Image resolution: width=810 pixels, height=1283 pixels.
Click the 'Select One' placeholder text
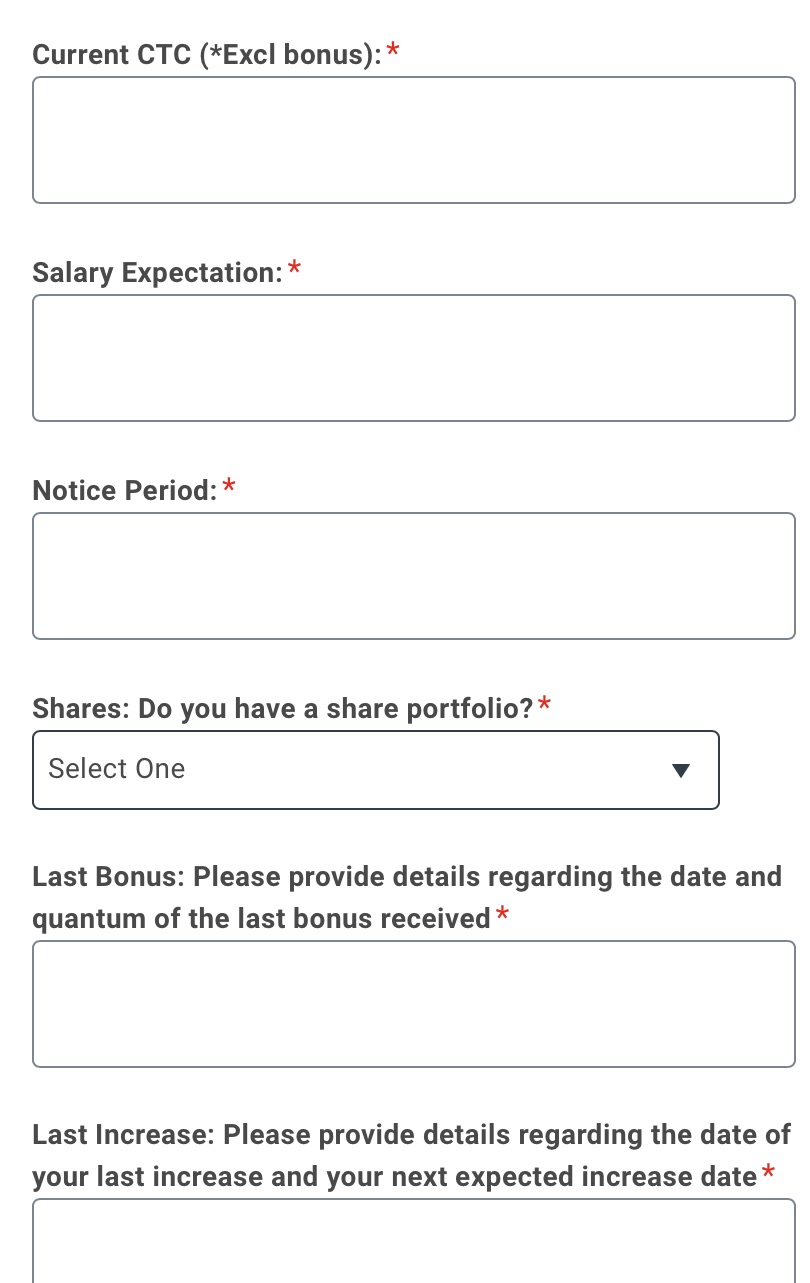pyautogui.click(x=117, y=769)
